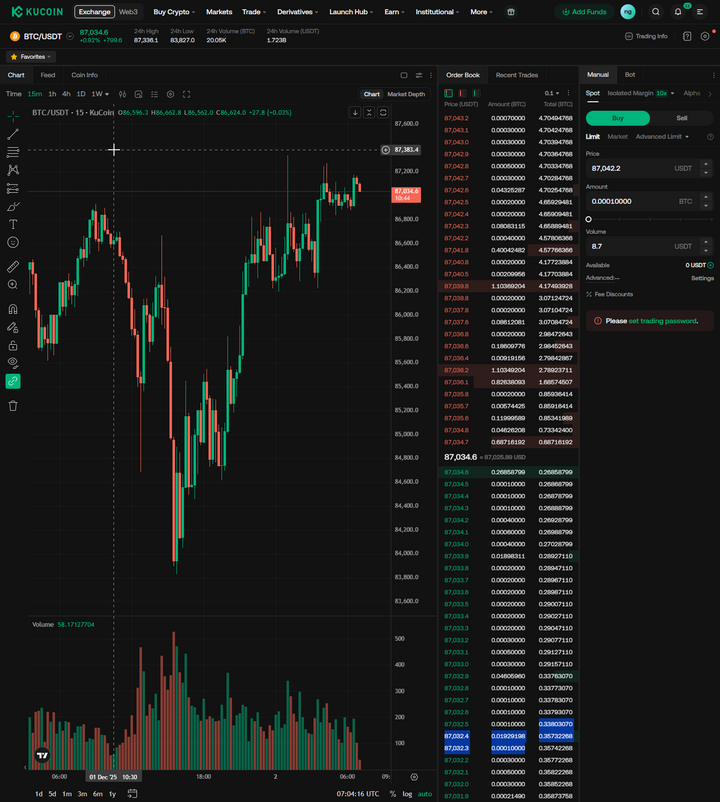720x802 pixels.
Task: Open the Fibonacci retracement tool group
Action: click(x=13, y=152)
